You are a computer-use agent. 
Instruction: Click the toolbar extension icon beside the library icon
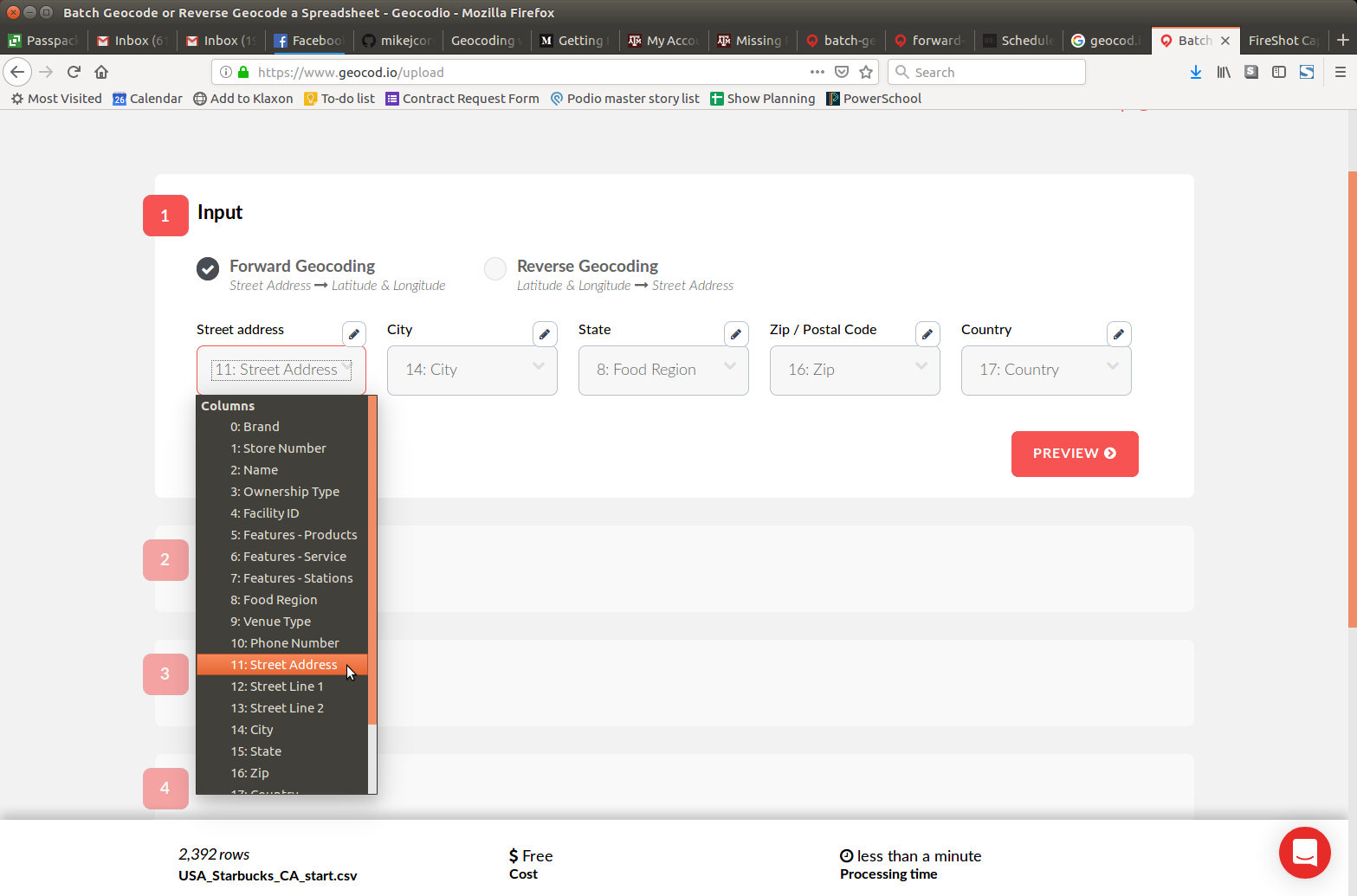coord(1251,72)
